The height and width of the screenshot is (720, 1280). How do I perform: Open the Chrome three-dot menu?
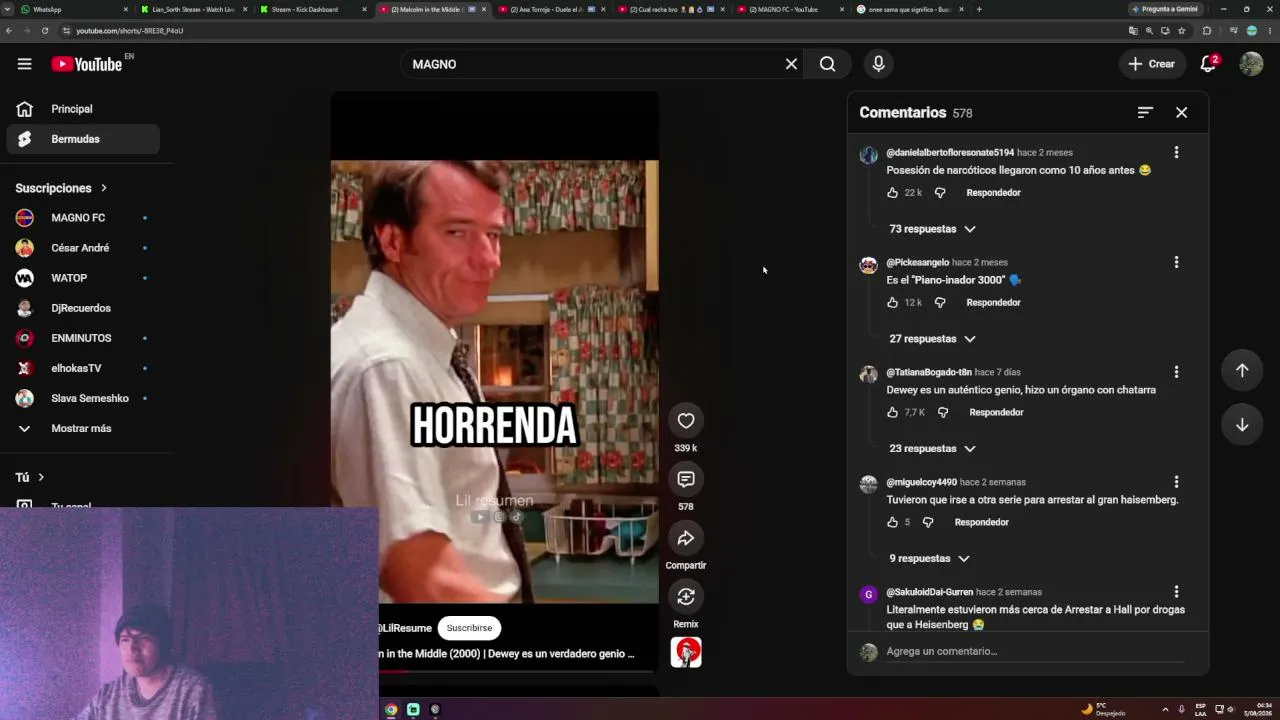pos(1268,31)
